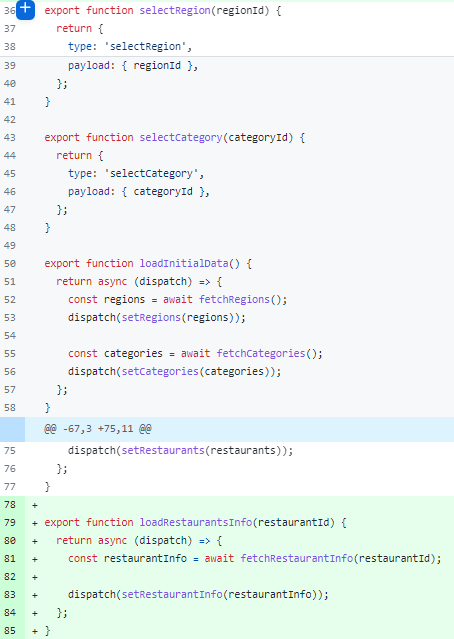Click the loadInitialData function name
This screenshot has height=639, width=454.
click(184, 263)
